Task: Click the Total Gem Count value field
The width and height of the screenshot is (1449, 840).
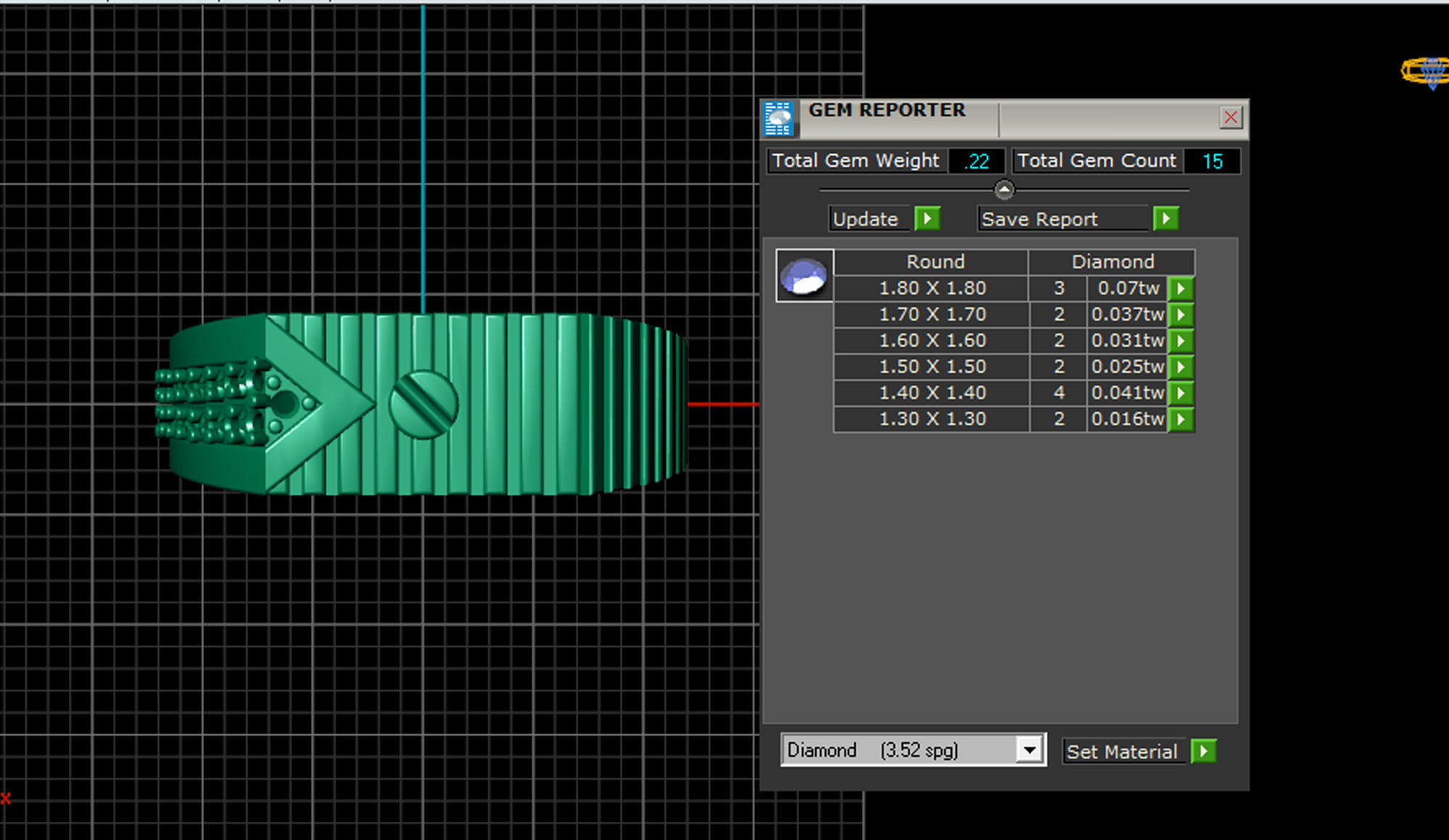Action: (1212, 161)
